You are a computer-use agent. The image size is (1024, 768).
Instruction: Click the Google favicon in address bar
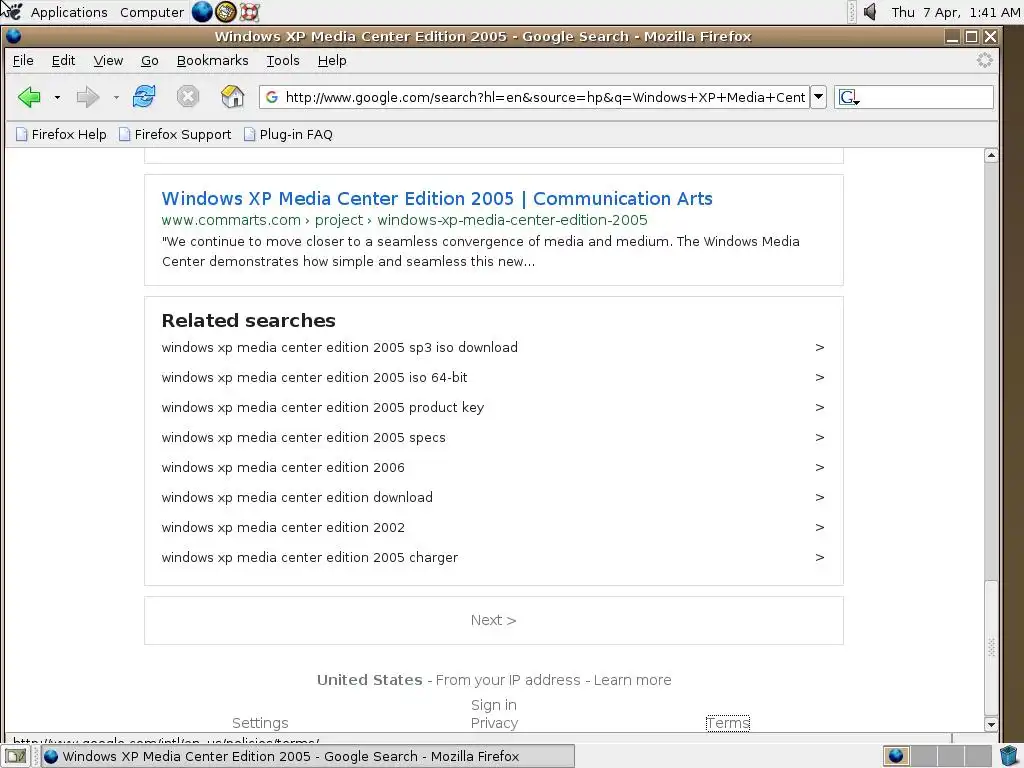[272, 97]
